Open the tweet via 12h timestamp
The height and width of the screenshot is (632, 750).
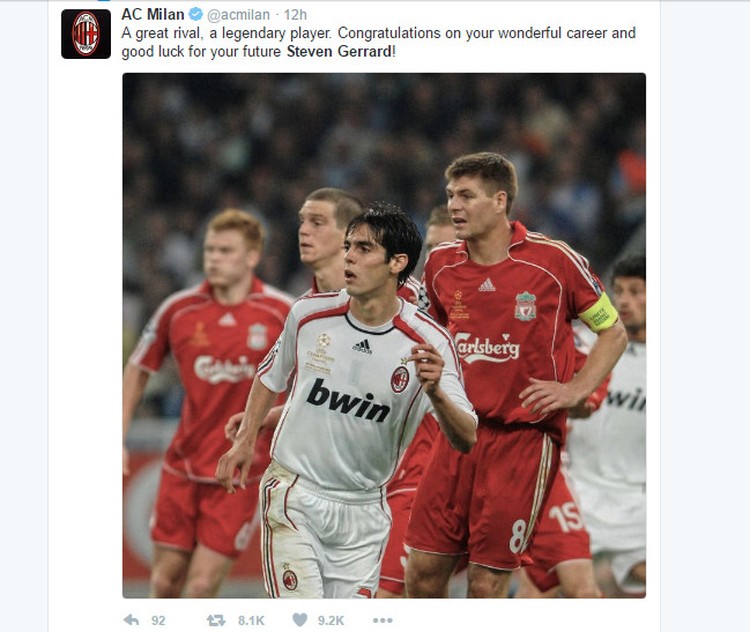(x=295, y=15)
